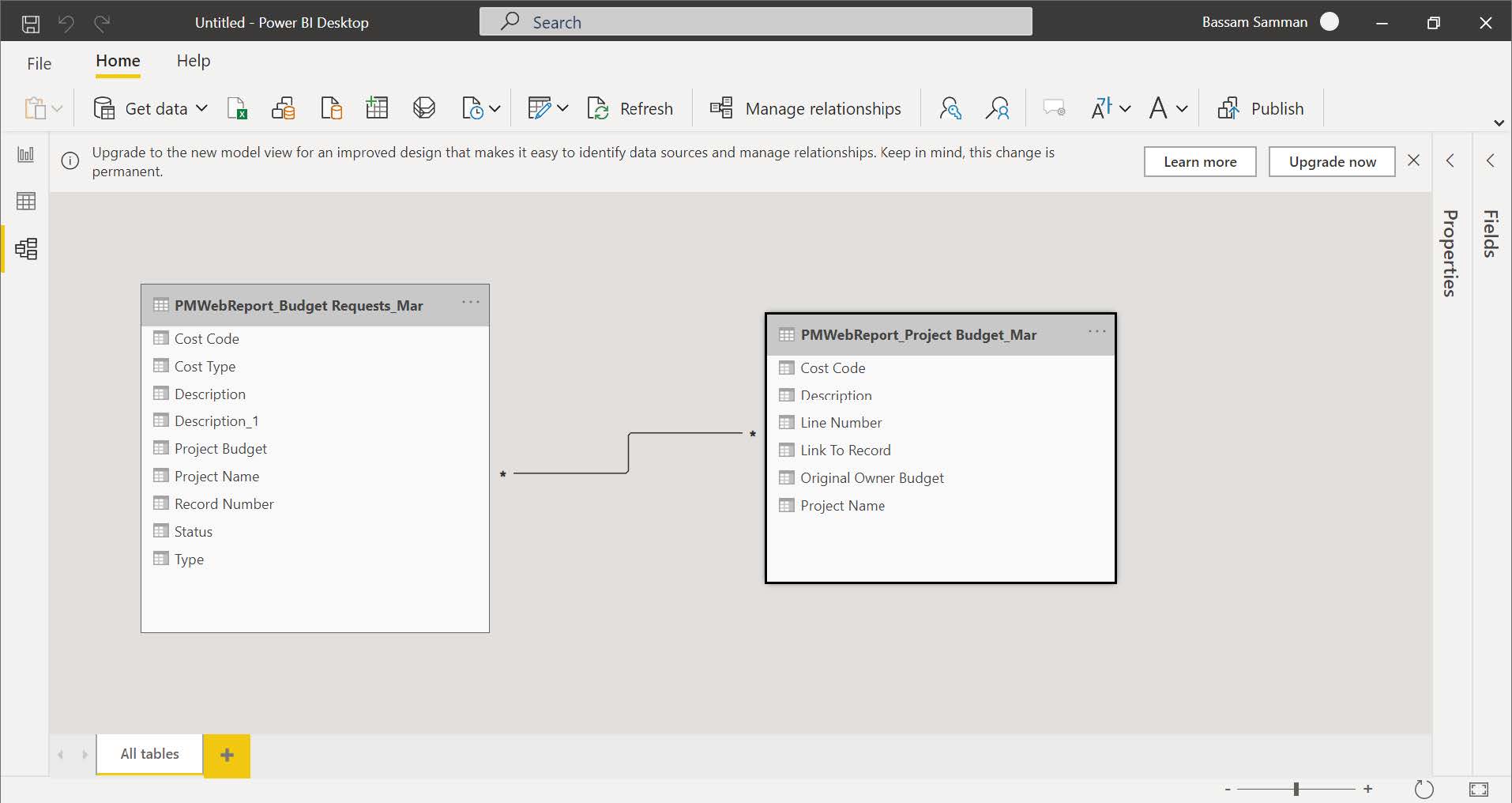Switch to Data view in sidebar
This screenshot has width=1512, height=803.
pyautogui.click(x=26, y=202)
